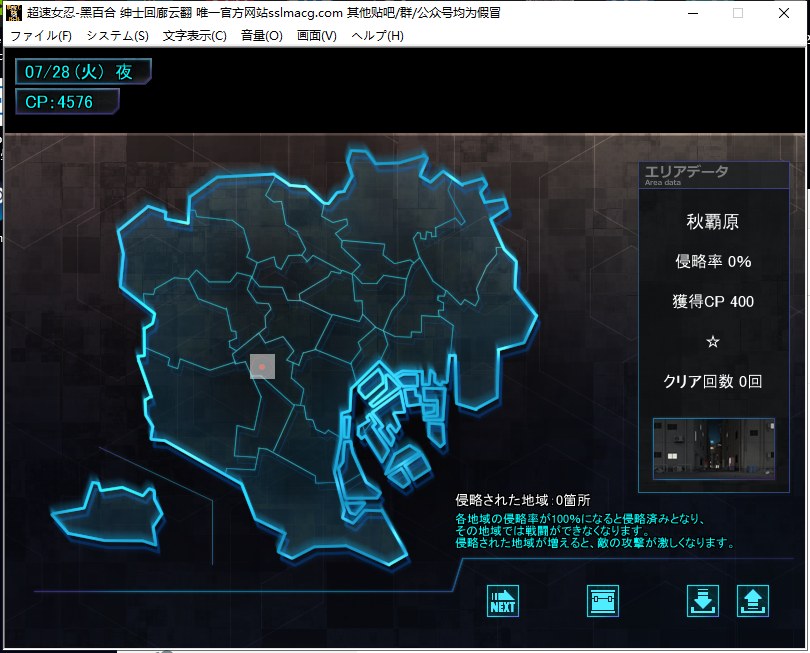This screenshot has width=810, height=653.
Task: Open the 音量(O) volume menu
Action: pyautogui.click(x=261, y=36)
